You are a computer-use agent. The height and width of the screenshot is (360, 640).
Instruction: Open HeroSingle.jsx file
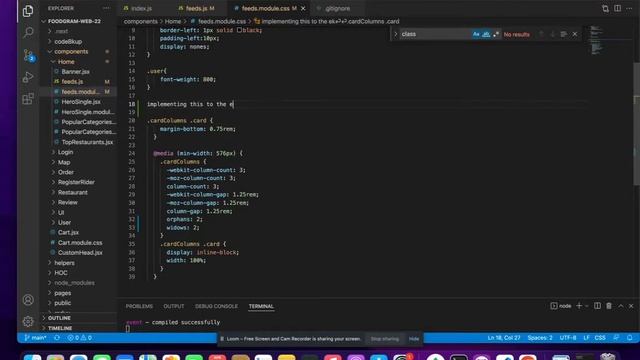tap(81, 102)
